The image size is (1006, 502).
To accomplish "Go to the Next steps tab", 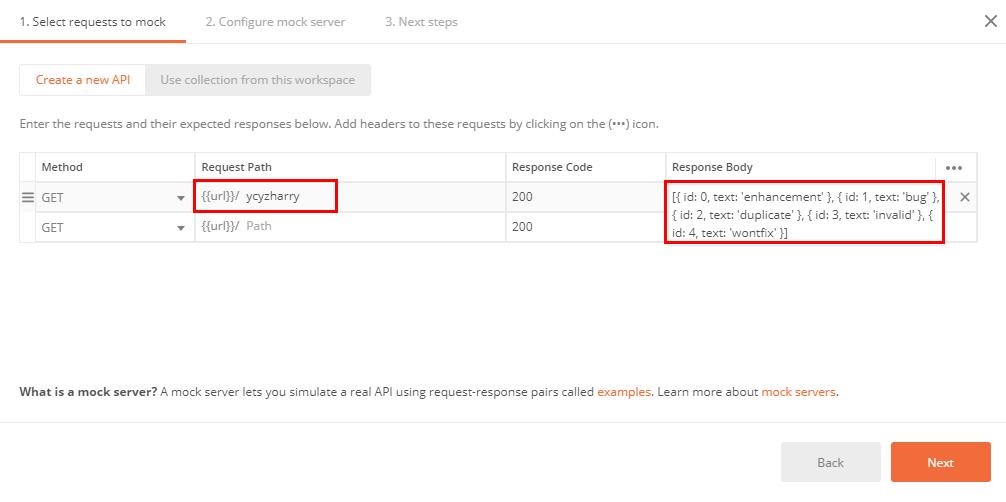I will click(421, 22).
